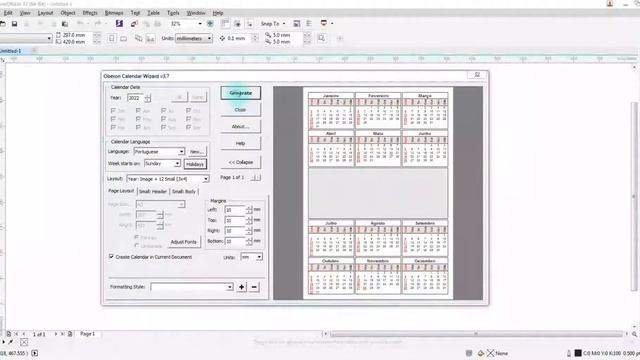The height and width of the screenshot is (360, 640).
Task: Click the zoom magnifier at the scrollbar end
Action: (x=635, y=334)
